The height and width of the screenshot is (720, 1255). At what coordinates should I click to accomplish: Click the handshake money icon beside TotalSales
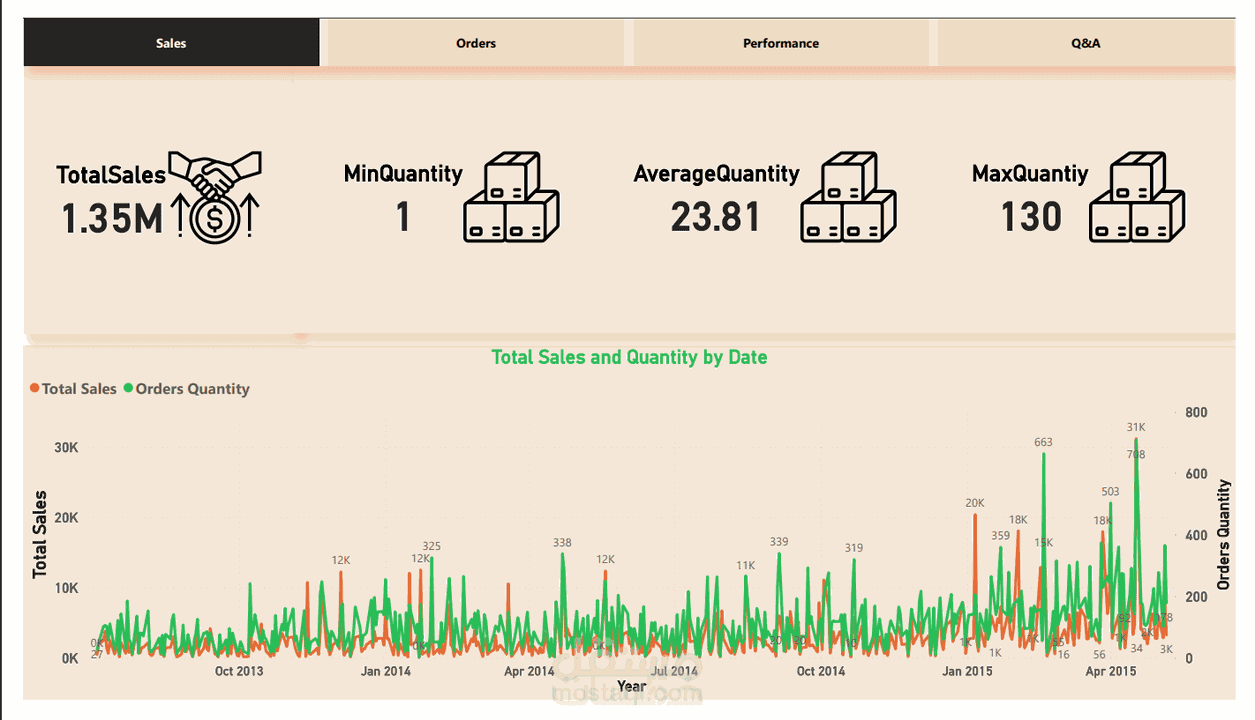pos(214,196)
